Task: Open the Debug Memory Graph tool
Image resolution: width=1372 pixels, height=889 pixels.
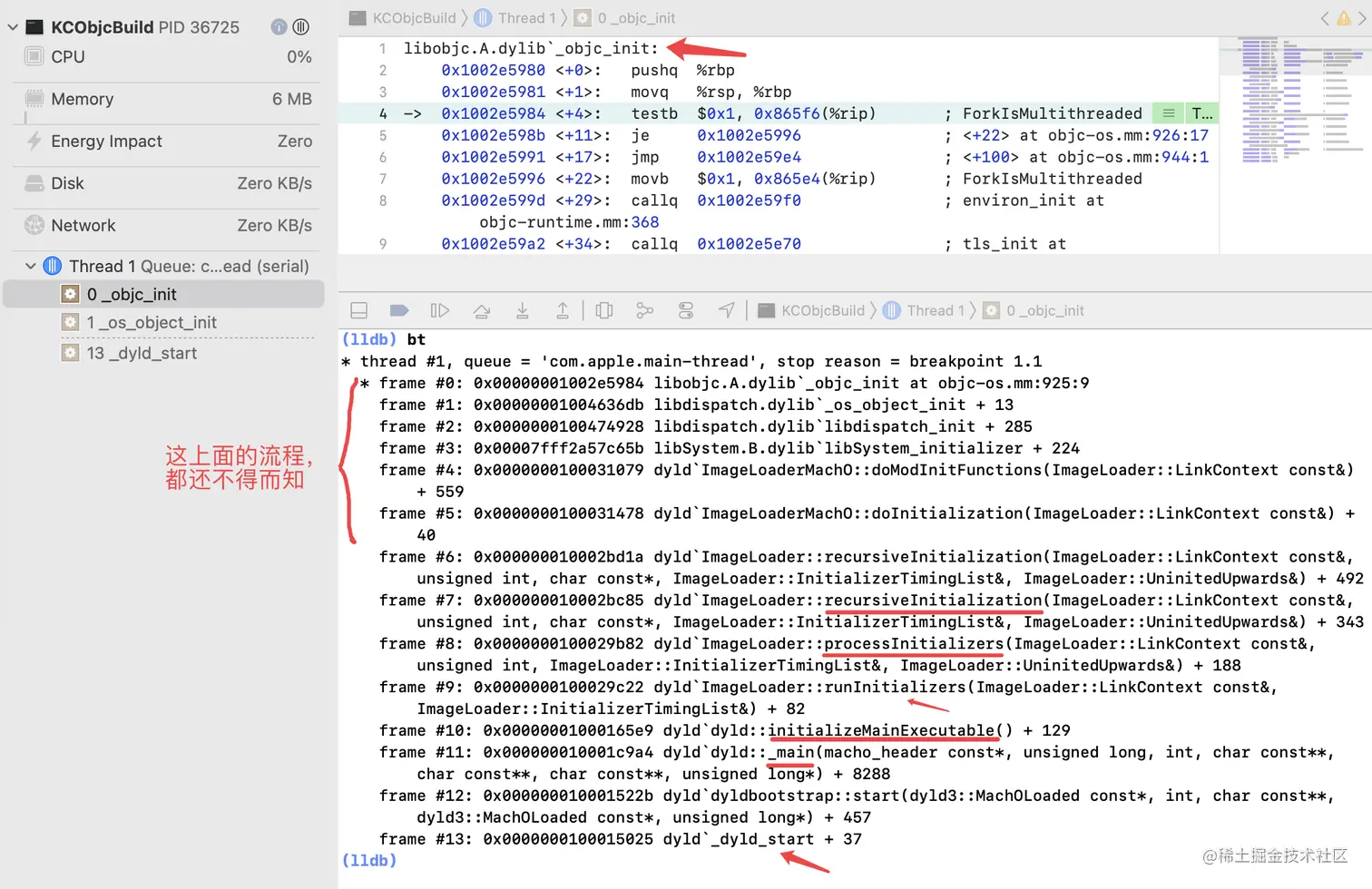Action: click(645, 310)
